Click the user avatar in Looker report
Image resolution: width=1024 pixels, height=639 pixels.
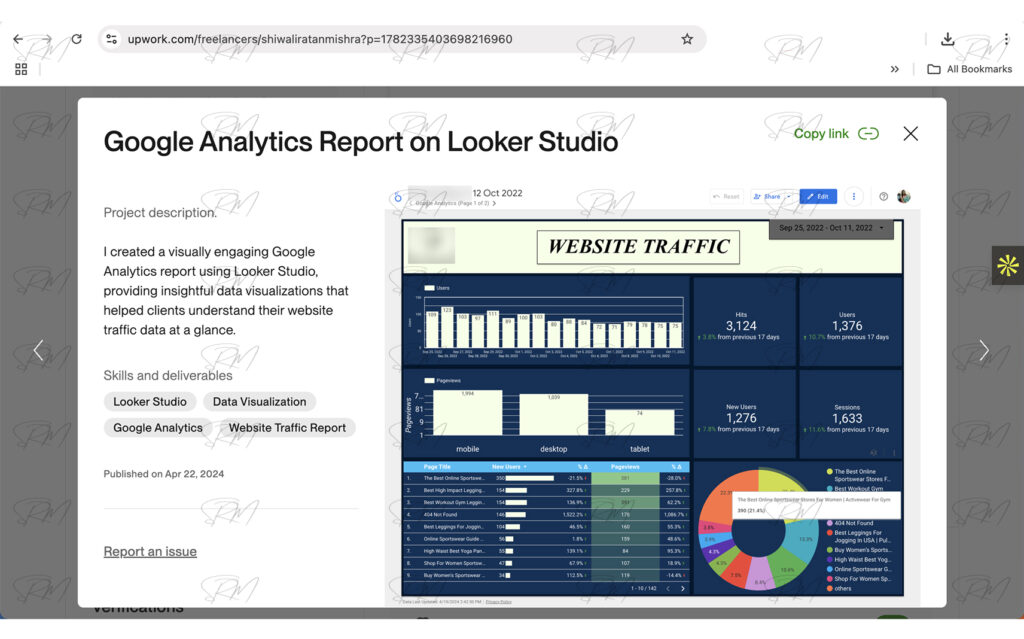point(904,196)
